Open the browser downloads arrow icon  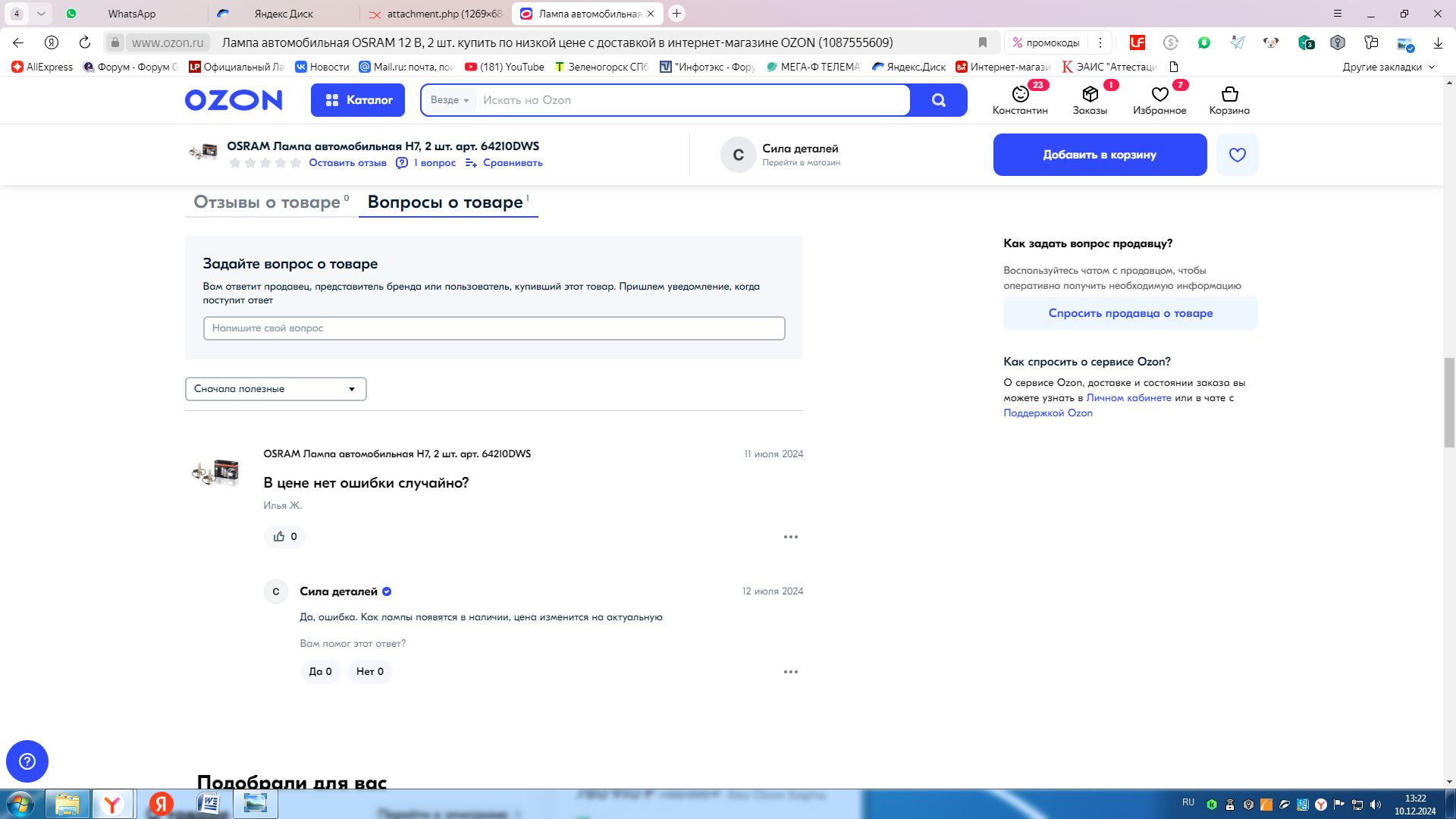point(1438,42)
